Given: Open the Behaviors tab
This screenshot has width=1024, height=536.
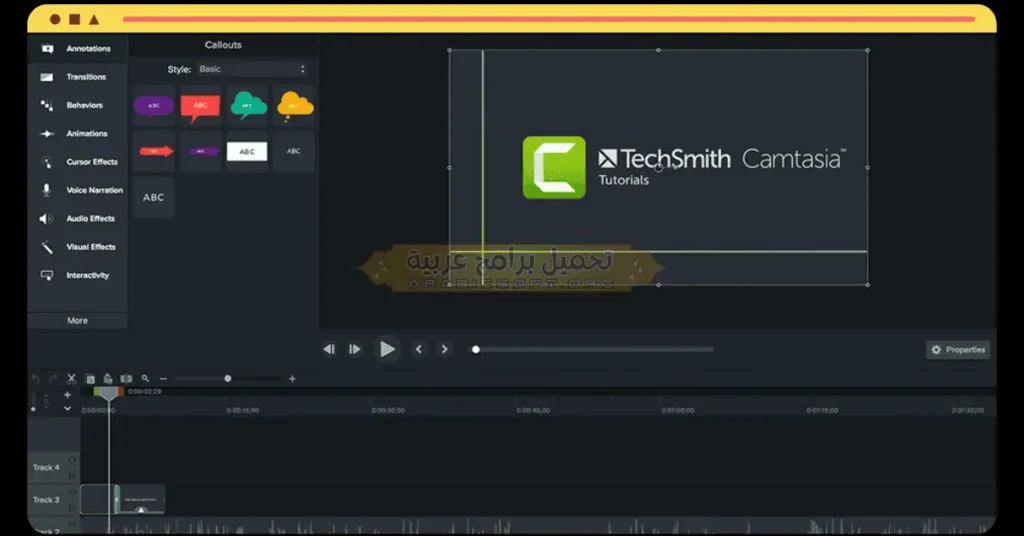Looking at the screenshot, I should (77, 105).
